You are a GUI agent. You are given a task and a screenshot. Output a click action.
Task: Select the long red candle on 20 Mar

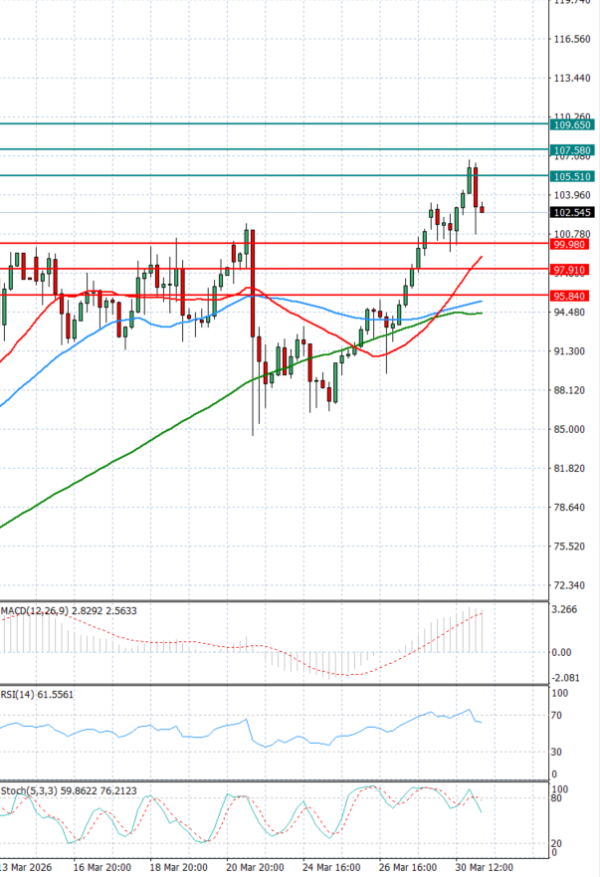[253, 290]
